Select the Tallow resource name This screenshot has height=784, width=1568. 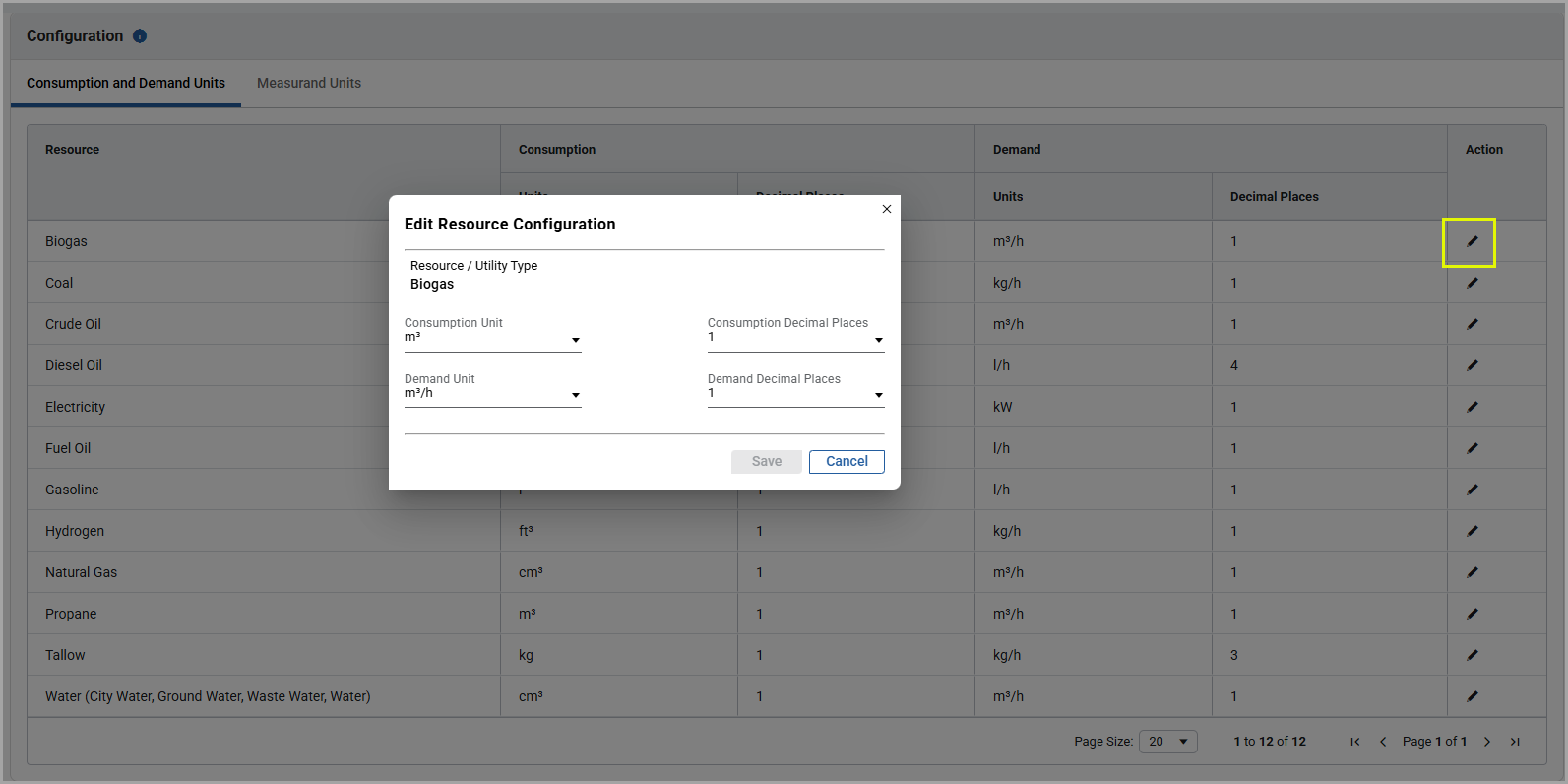click(x=65, y=655)
